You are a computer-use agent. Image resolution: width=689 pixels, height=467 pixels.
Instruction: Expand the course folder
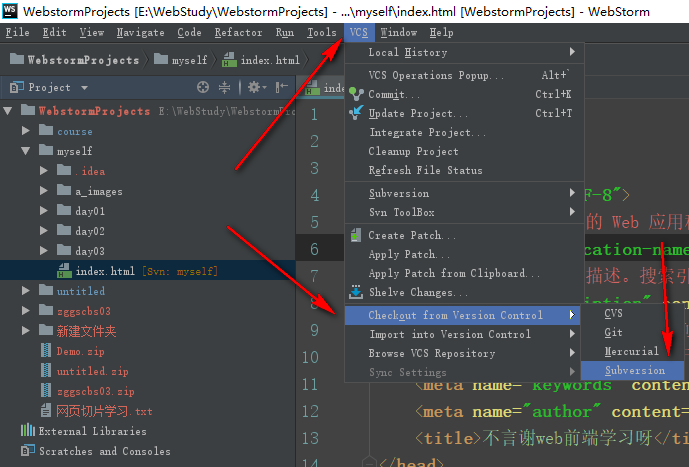(26, 130)
